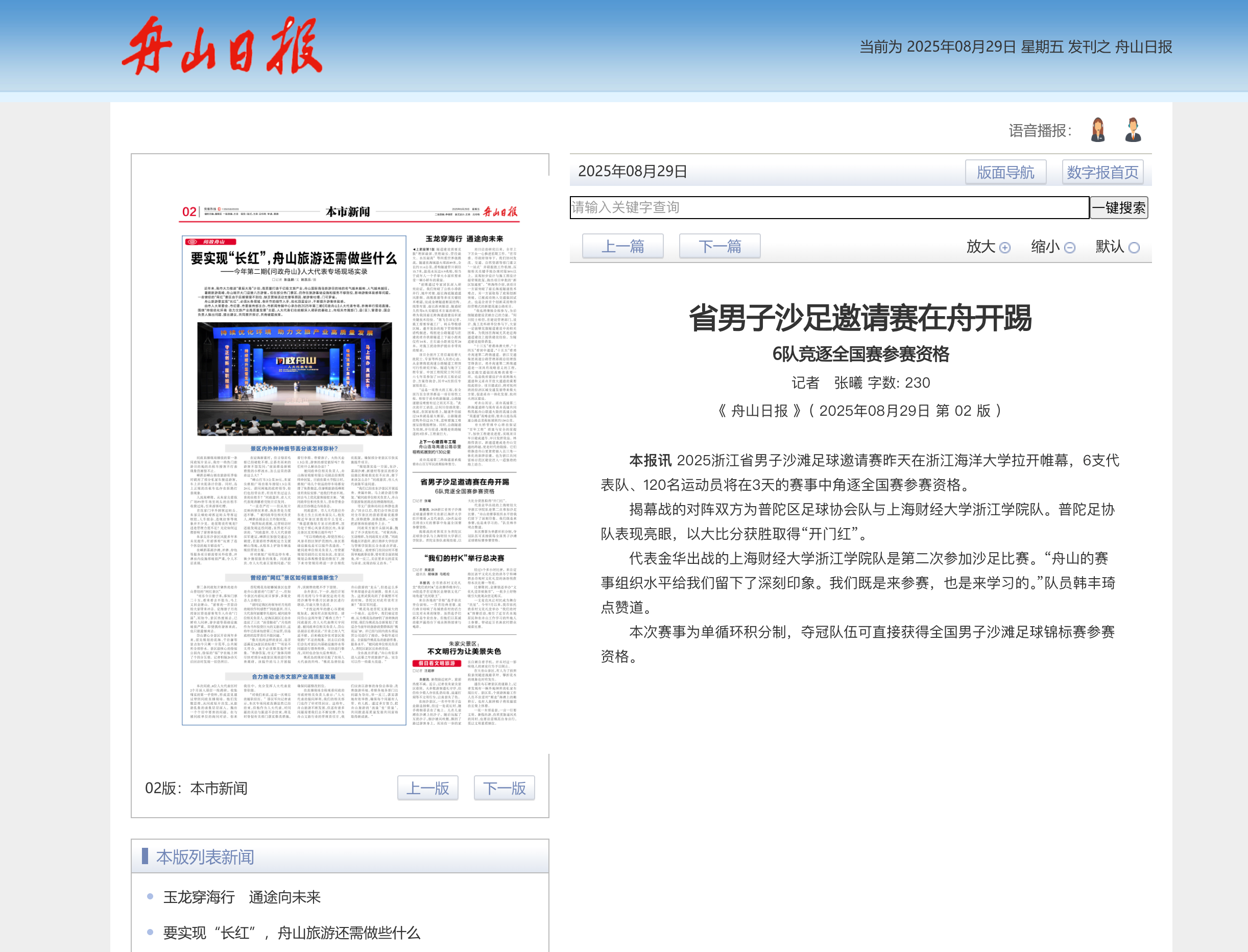Click the 缩小 zoom-out minus icon

pyautogui.click(x=1070, y=248)
